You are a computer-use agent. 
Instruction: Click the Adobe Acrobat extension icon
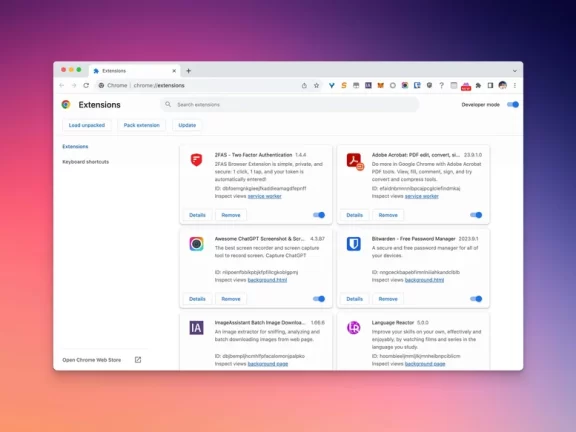[x=355, y=161]
